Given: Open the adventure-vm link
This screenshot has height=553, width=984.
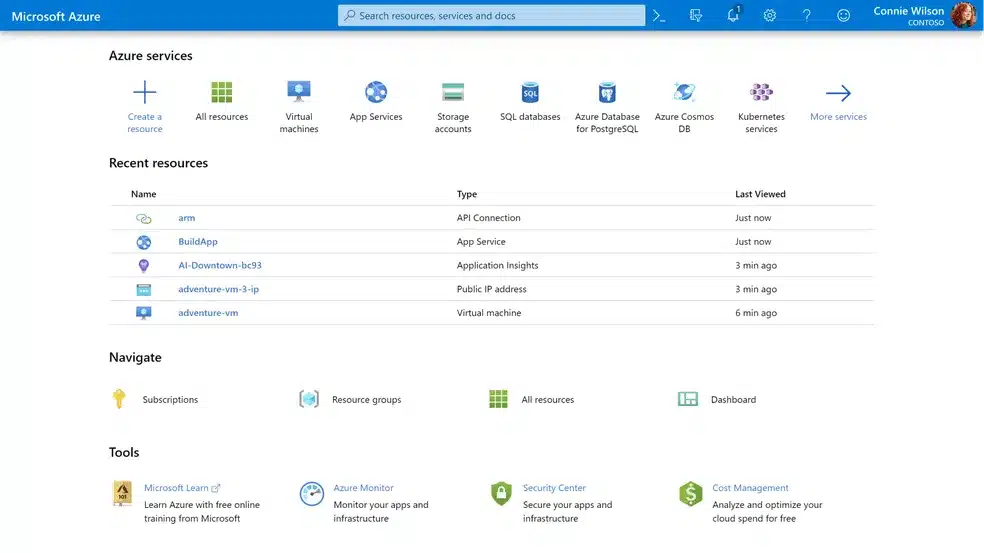Looking at the screenshot, I should click(208, 313).
